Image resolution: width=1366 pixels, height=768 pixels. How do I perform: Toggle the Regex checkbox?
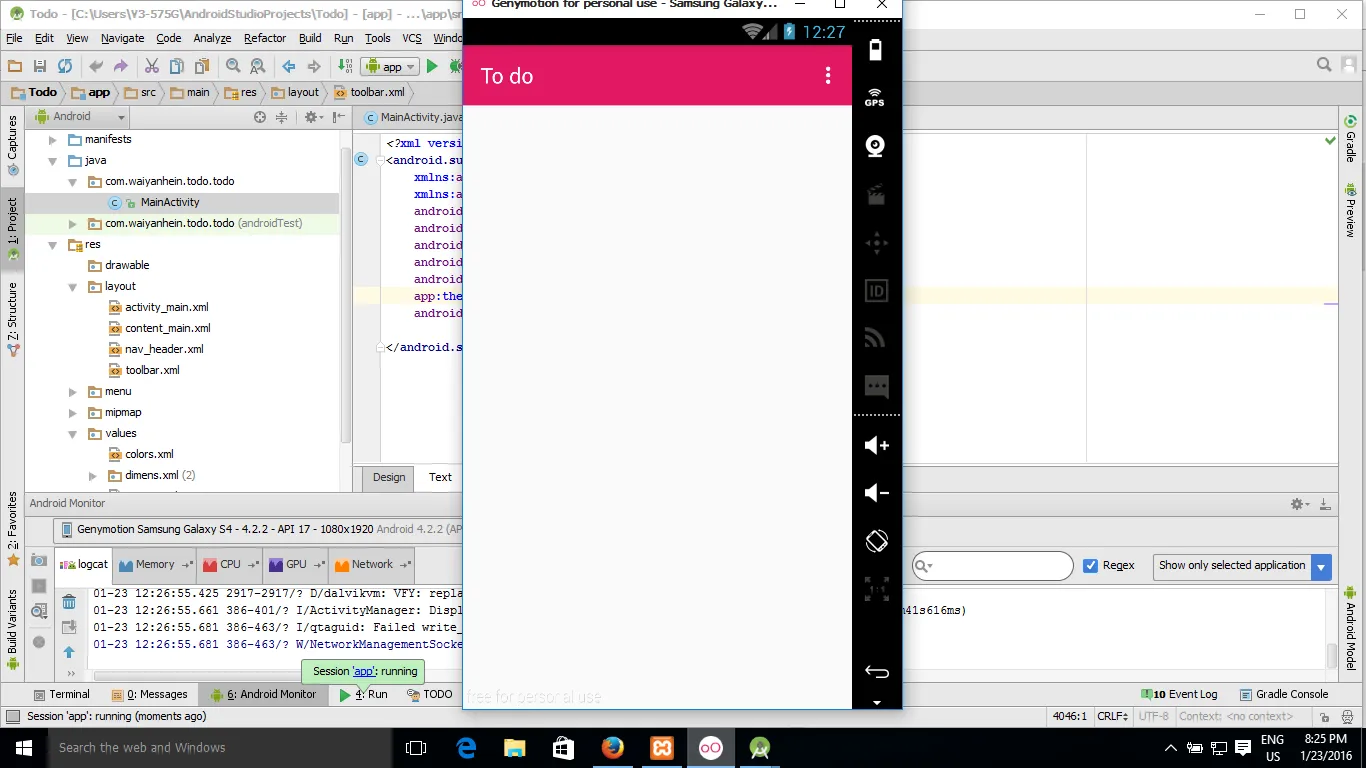pyautogui.click(x=1091, y=565)
